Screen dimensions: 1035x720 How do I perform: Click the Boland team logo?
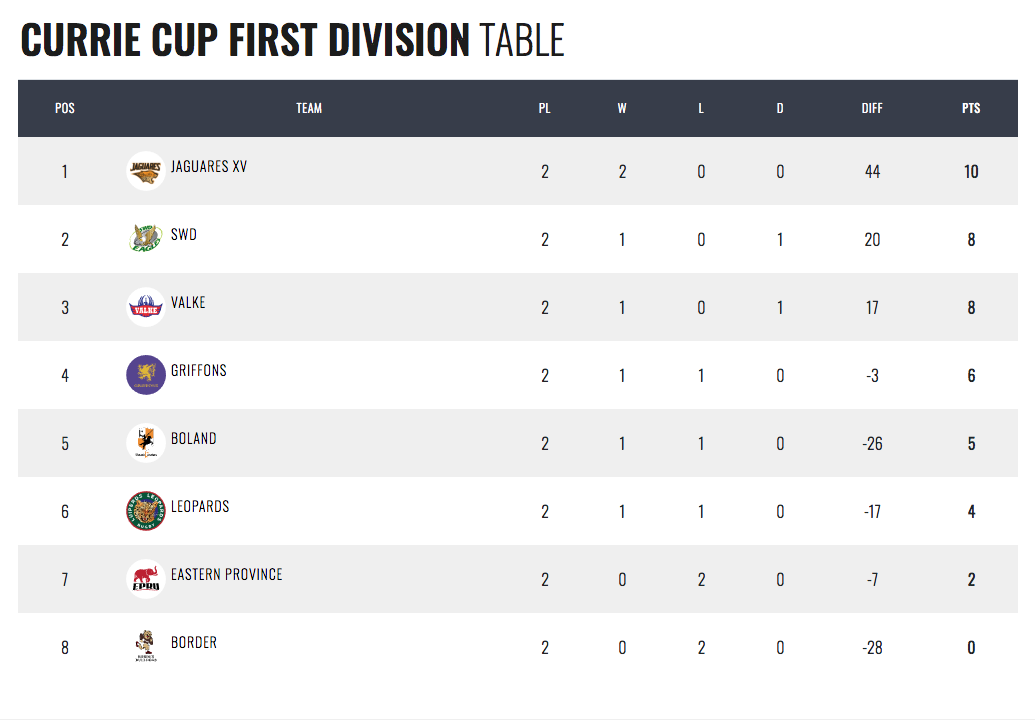145,443
